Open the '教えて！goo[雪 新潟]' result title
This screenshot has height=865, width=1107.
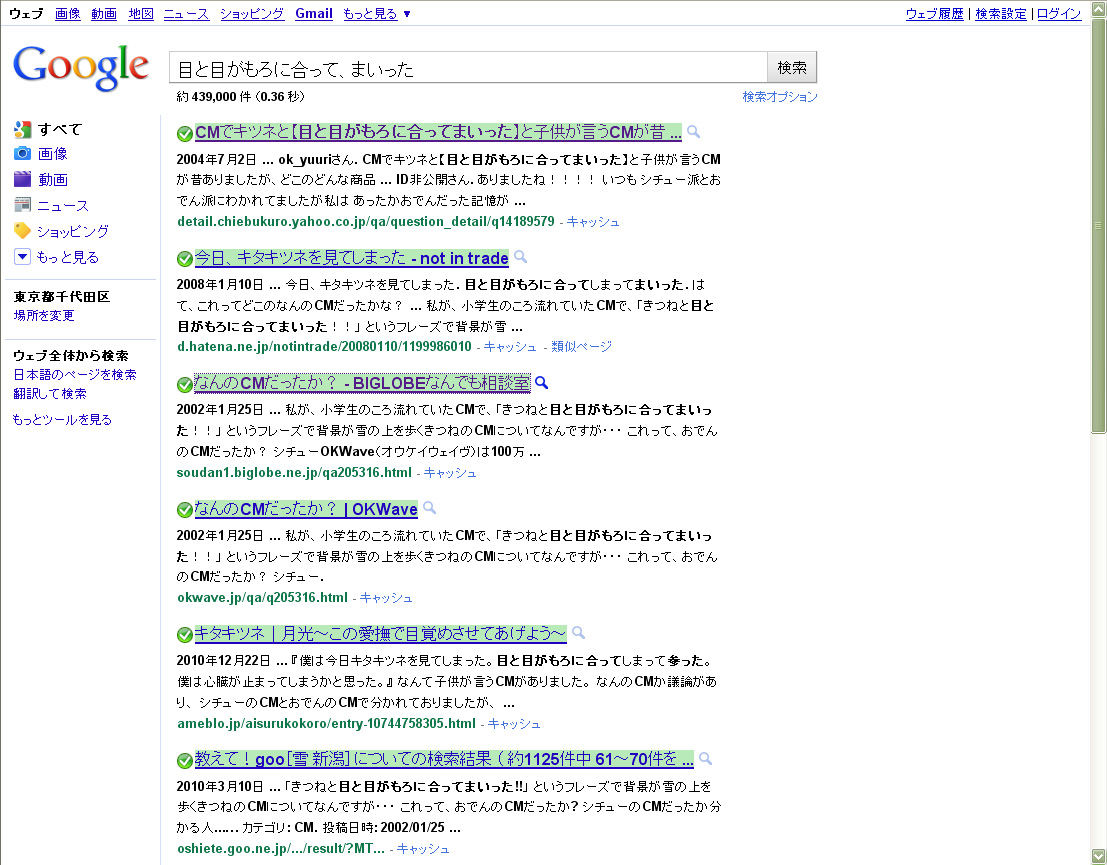(x=444, y=759)
